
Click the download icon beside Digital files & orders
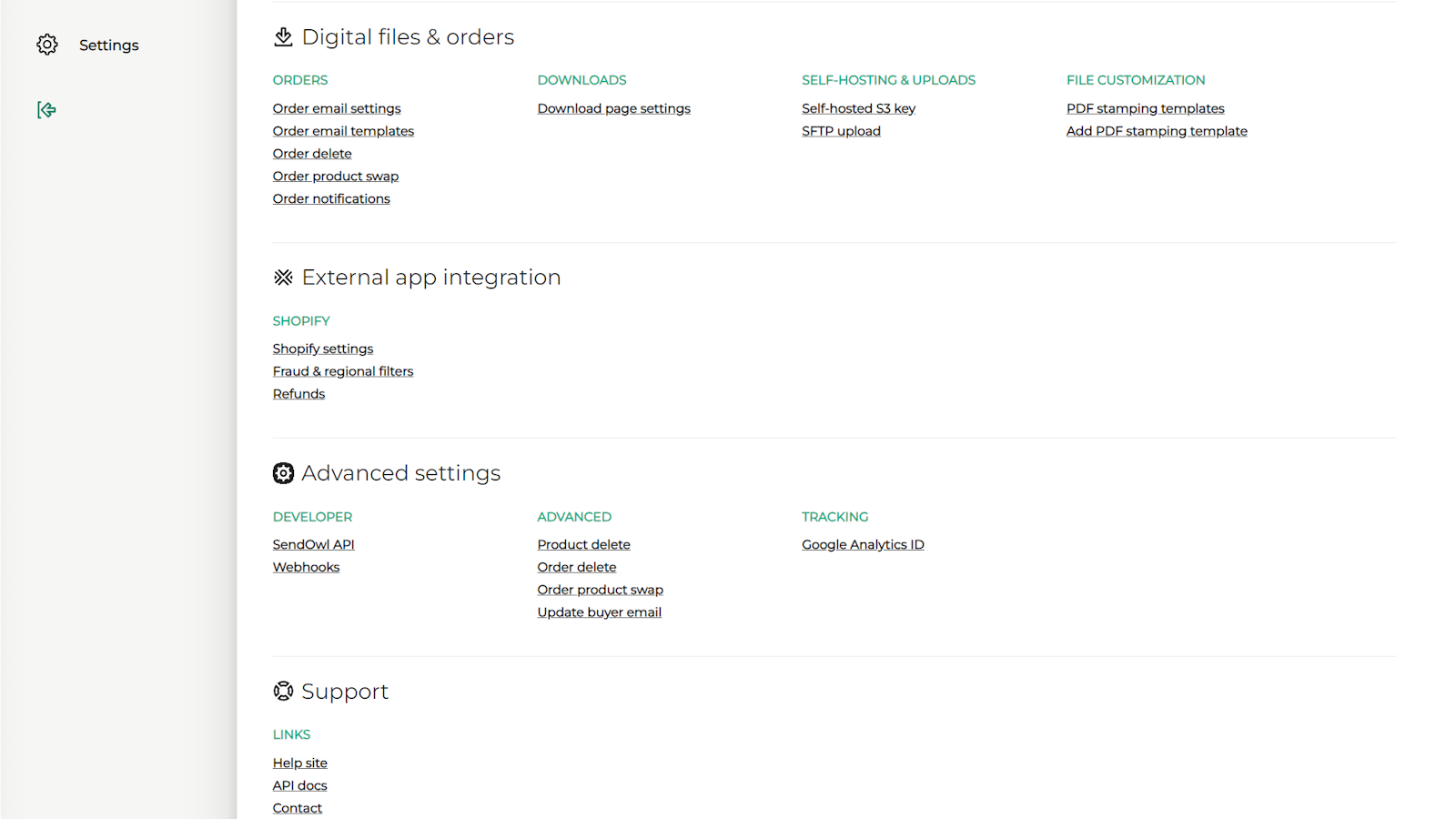(x=283, y=36)
